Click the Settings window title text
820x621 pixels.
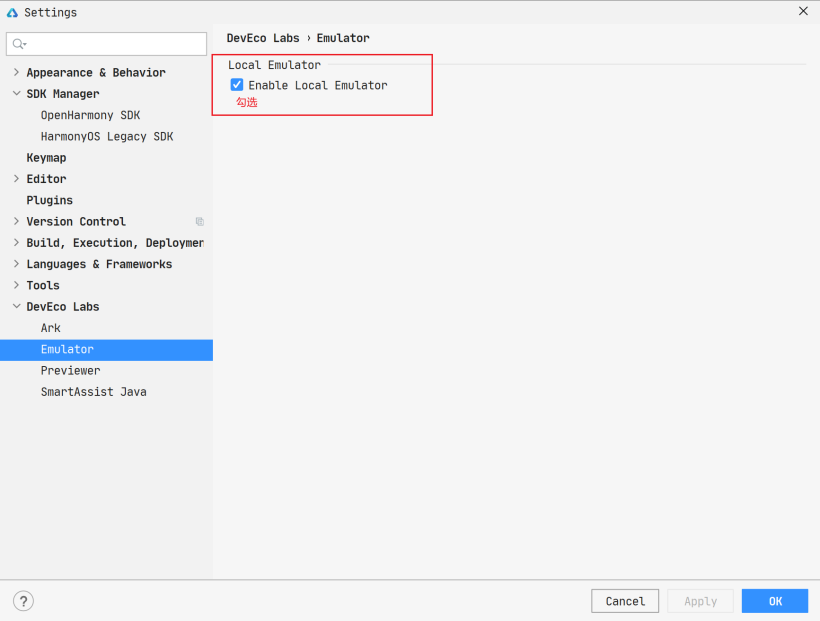(50, 13)
